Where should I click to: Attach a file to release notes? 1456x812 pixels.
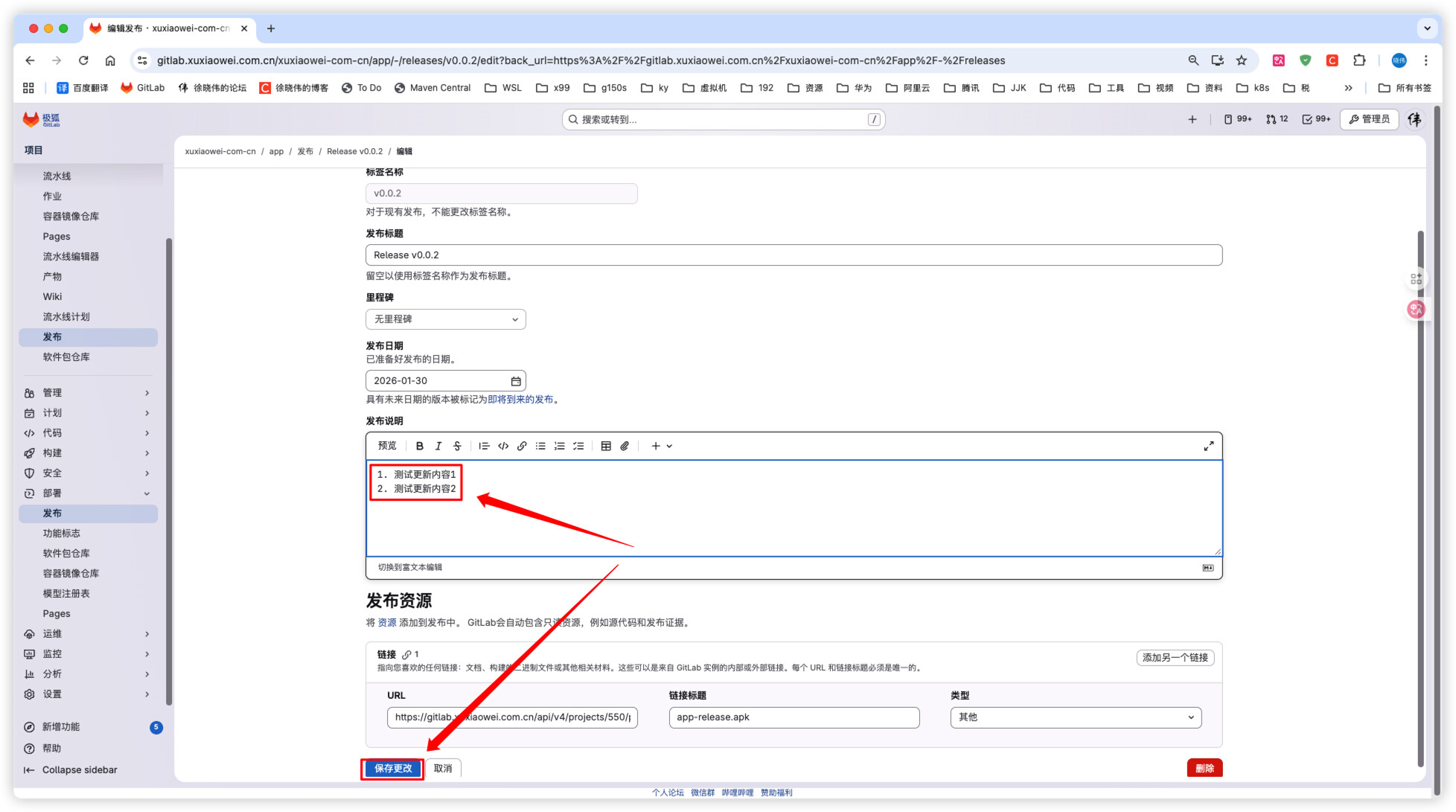[x=625, y=446]
